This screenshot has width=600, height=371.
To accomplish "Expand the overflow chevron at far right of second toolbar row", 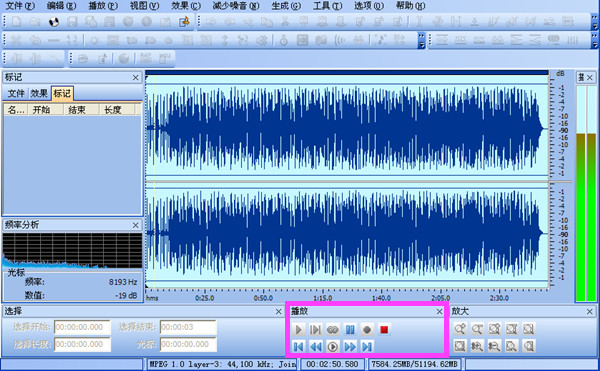I will pos(594,40).
